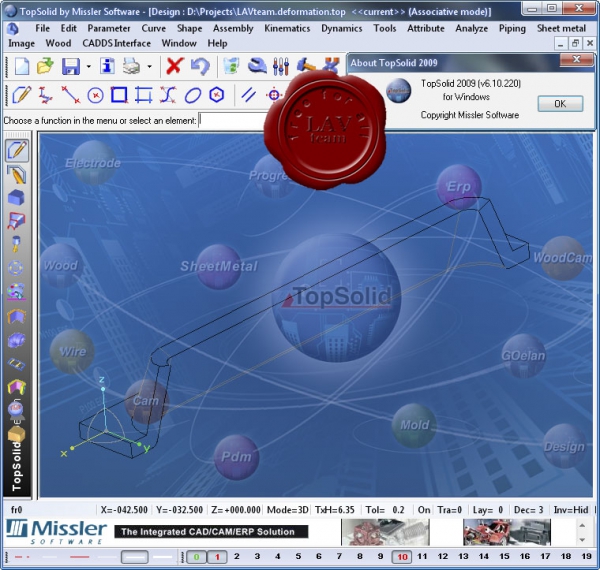Open the sliders parameters icon
This screenshot has width=600, height=570.
281,66
